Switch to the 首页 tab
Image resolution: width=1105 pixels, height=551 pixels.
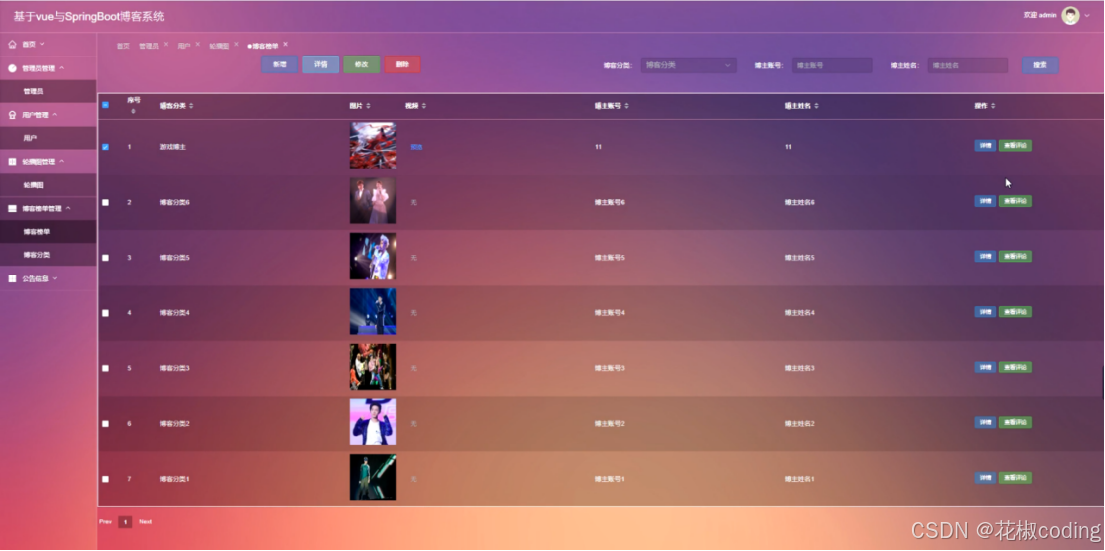(x=123, y=47)
